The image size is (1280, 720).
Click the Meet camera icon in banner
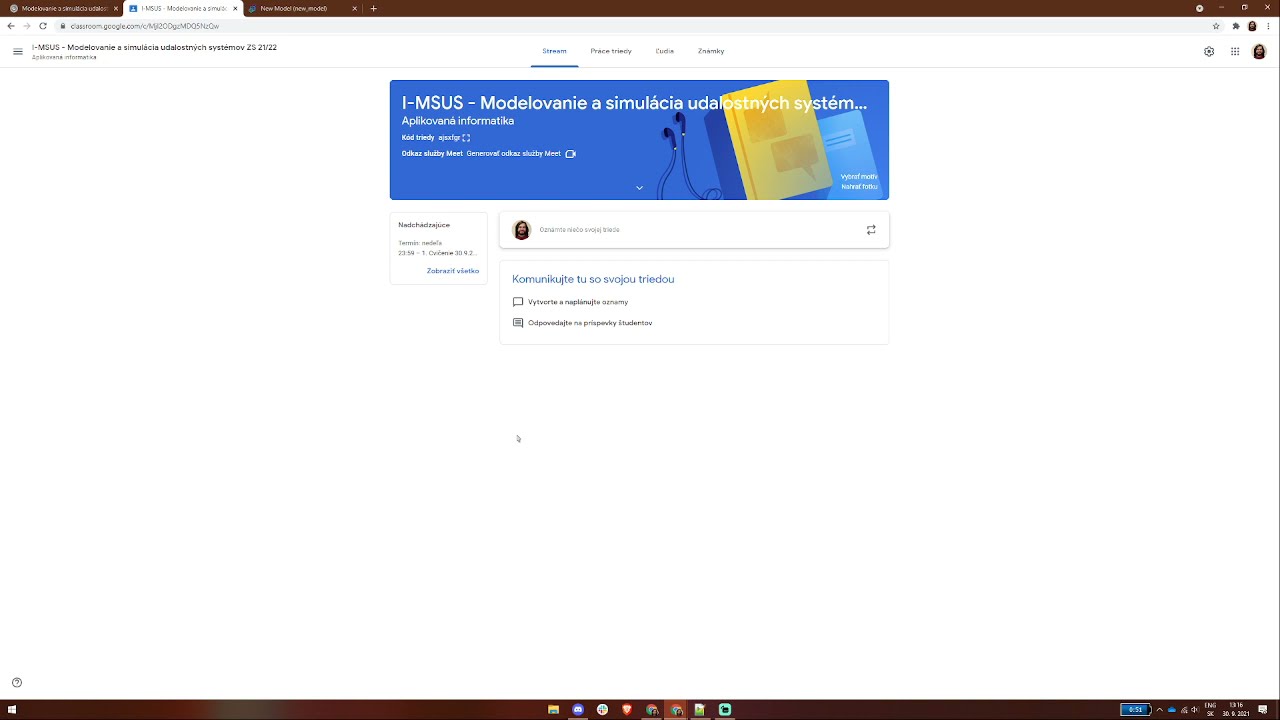571,154
